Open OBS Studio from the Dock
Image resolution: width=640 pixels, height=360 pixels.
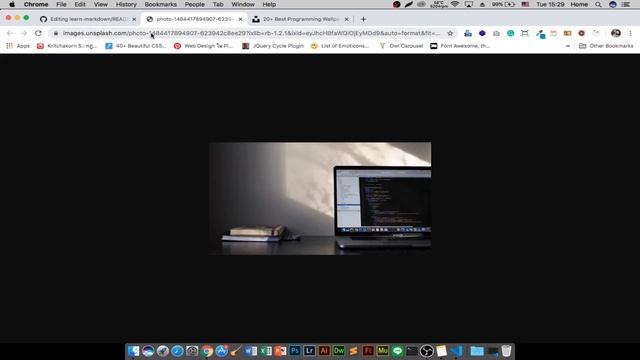[x=427, y=351]
